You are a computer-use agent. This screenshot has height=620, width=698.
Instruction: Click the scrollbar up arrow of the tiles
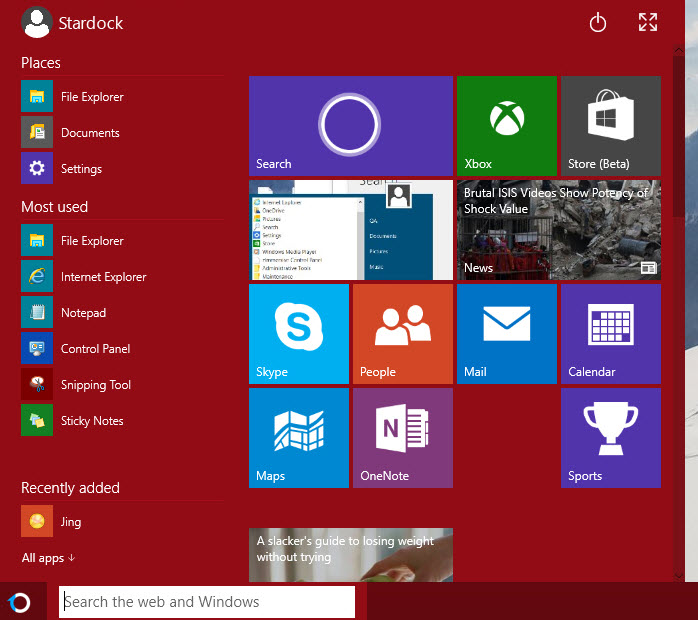[678, 50]
